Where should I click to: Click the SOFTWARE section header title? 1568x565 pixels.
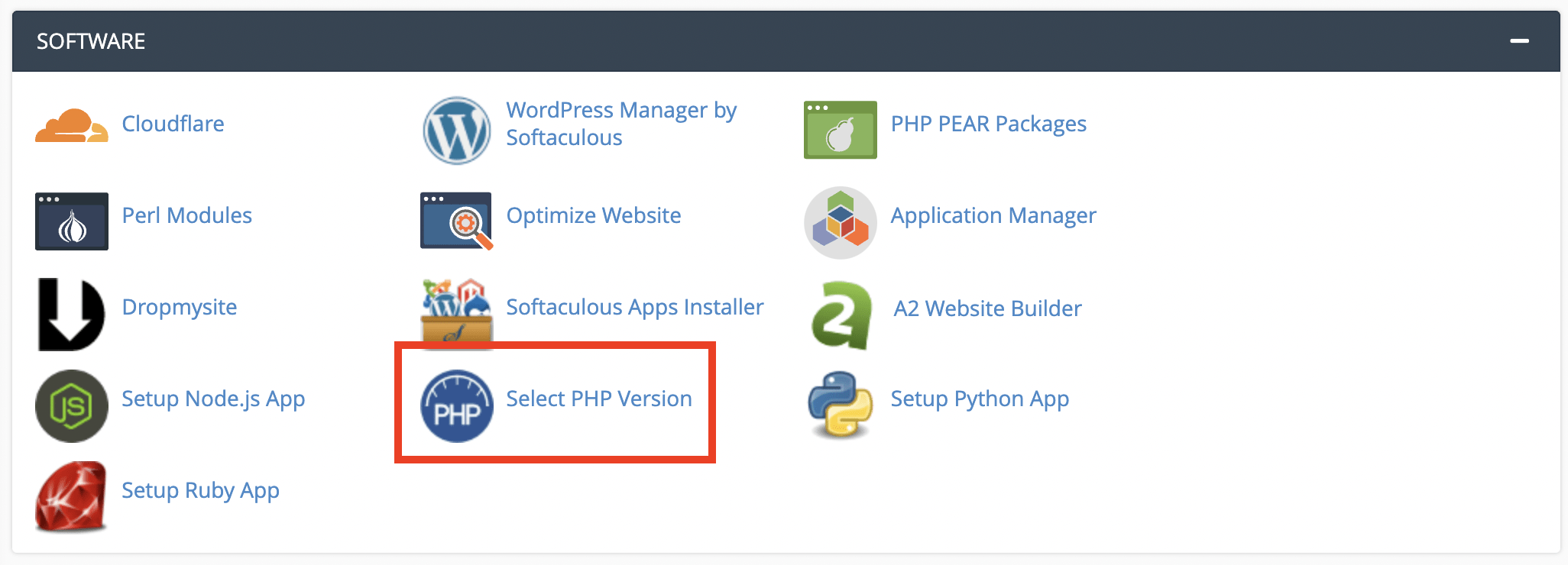(91, 41)
